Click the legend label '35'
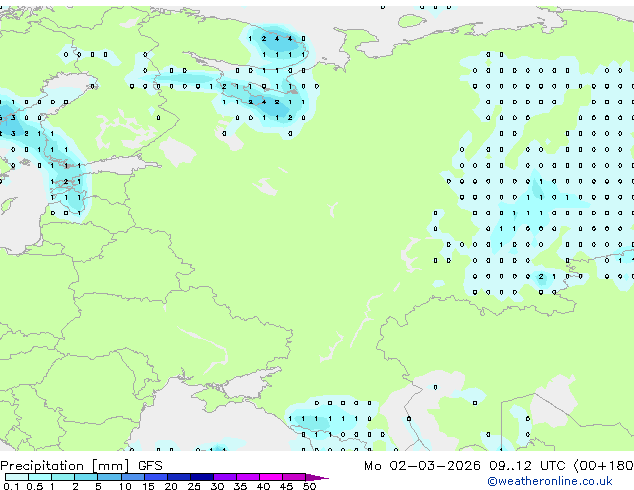 click(240, 486)
